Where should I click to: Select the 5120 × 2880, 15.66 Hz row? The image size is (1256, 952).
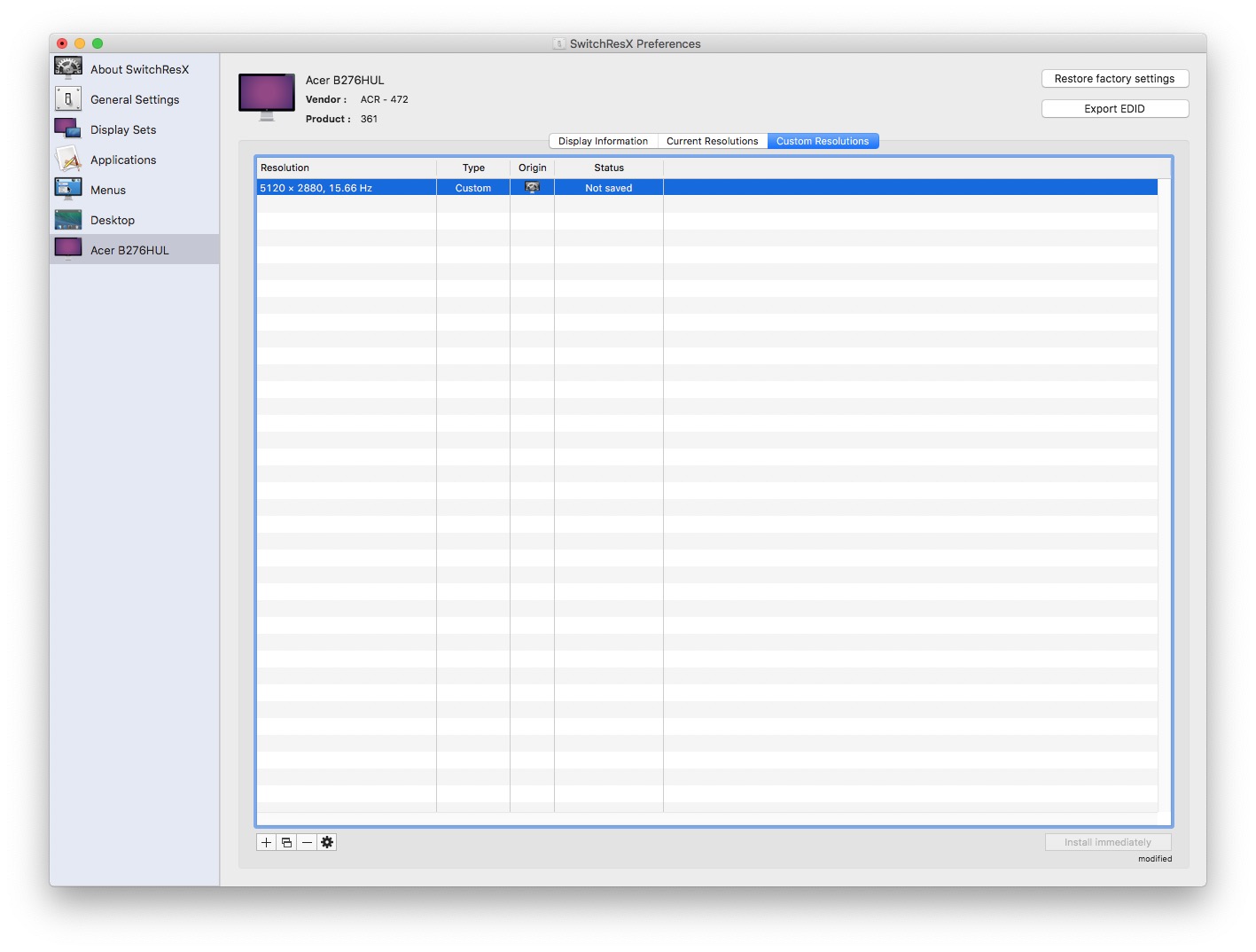[x=707, y=188]
